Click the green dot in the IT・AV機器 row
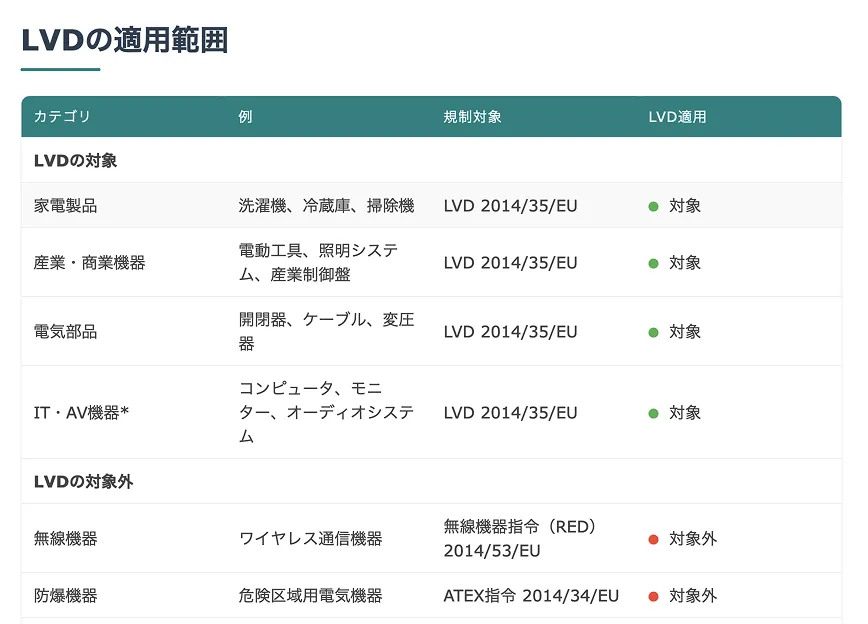Screen dimensions: 868x624 click(653, 413)
